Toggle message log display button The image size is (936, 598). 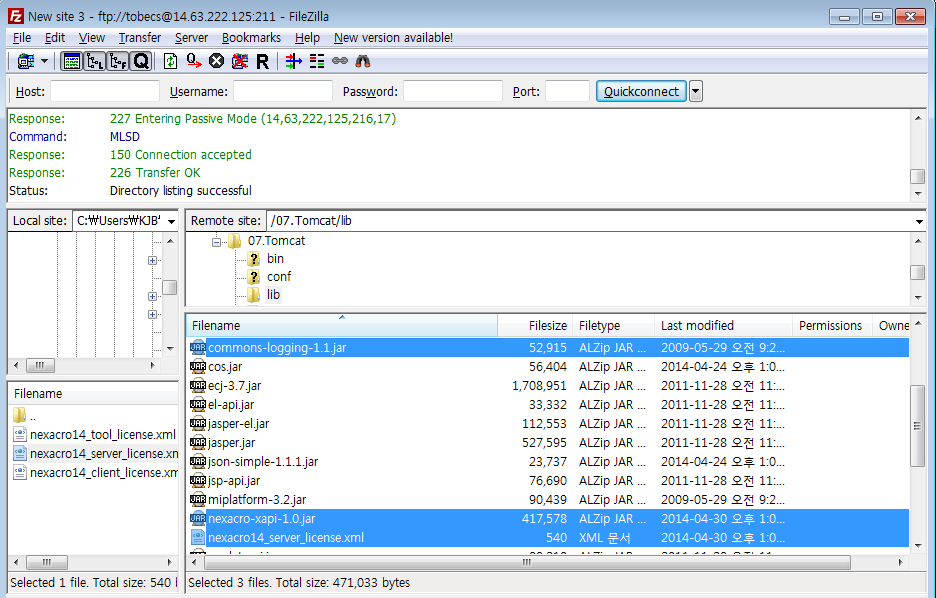tap(72, 61)
